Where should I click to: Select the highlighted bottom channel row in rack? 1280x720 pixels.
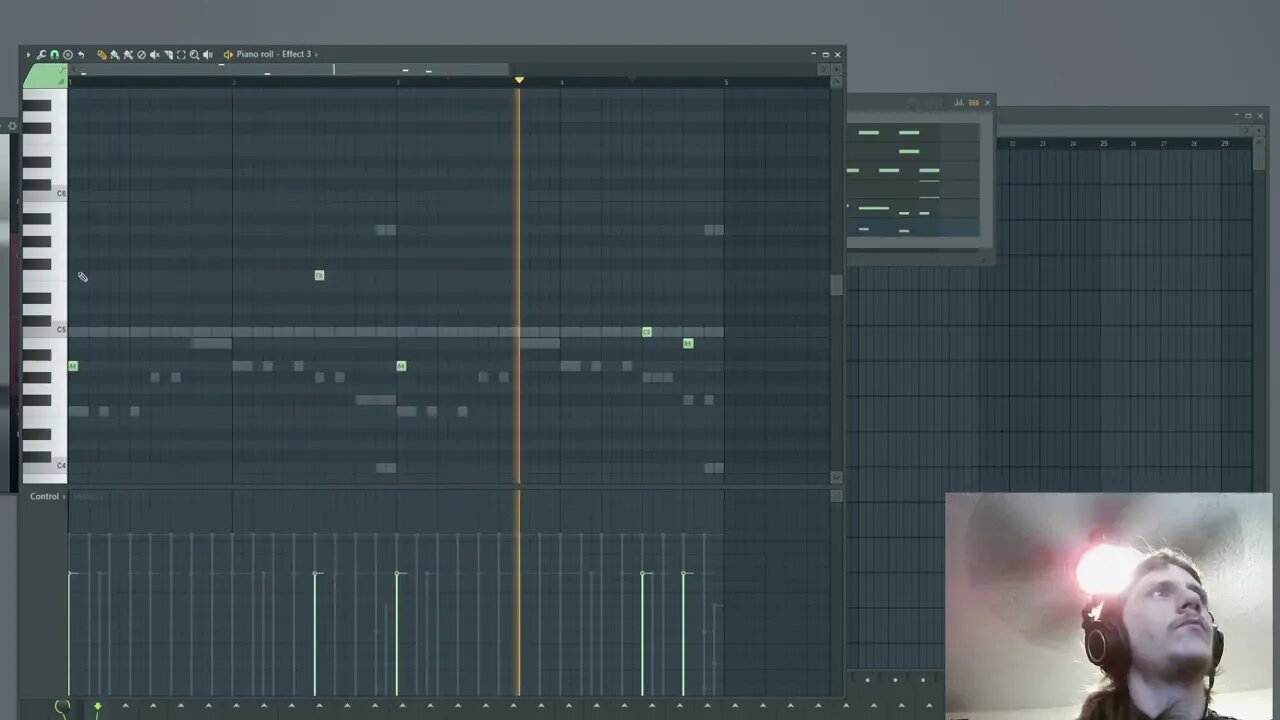point(913,229)
